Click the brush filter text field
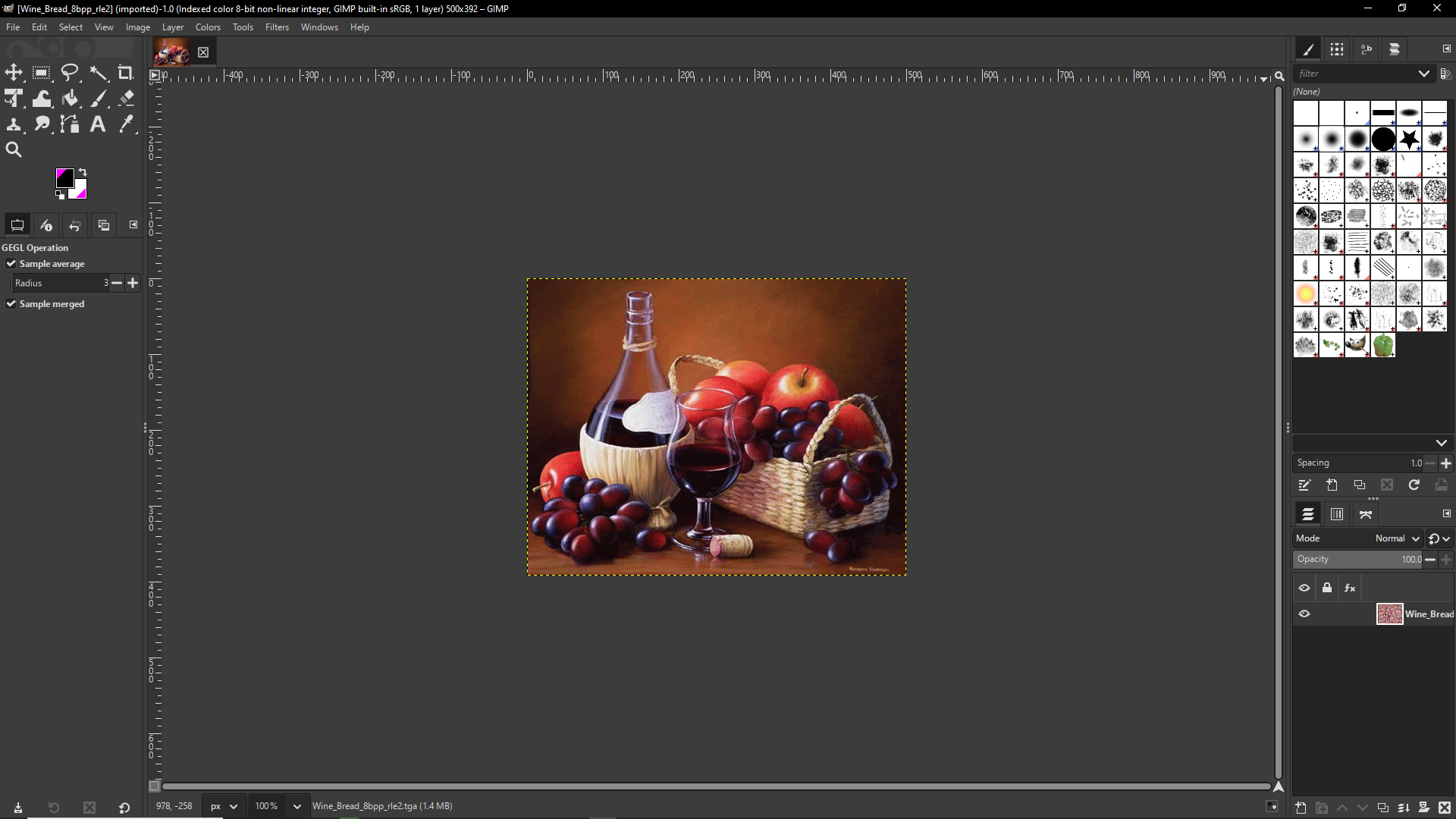 (x=1354, y=74)
